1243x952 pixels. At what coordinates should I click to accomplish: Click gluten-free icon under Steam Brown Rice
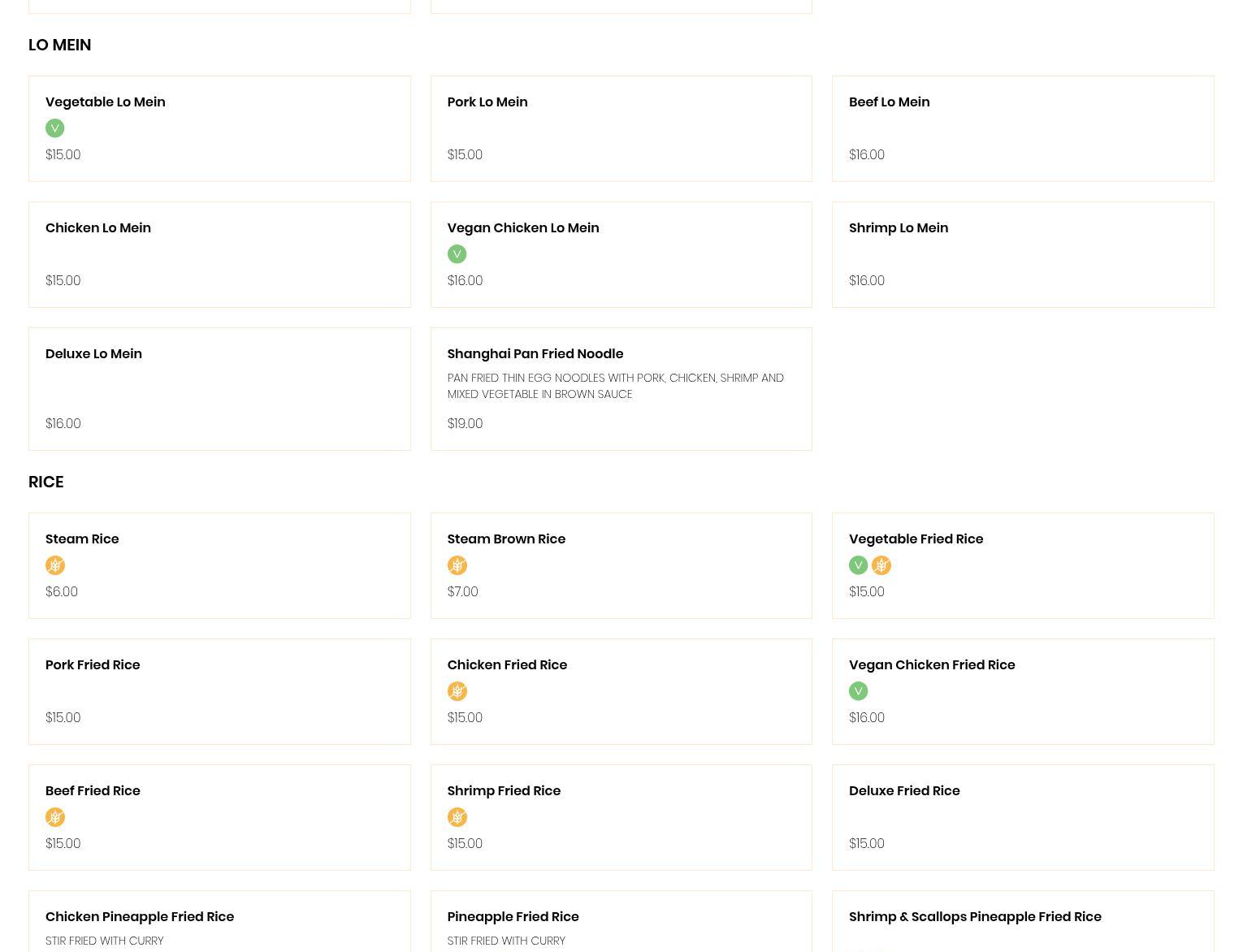pyautogui.click(x=457, y=565)
